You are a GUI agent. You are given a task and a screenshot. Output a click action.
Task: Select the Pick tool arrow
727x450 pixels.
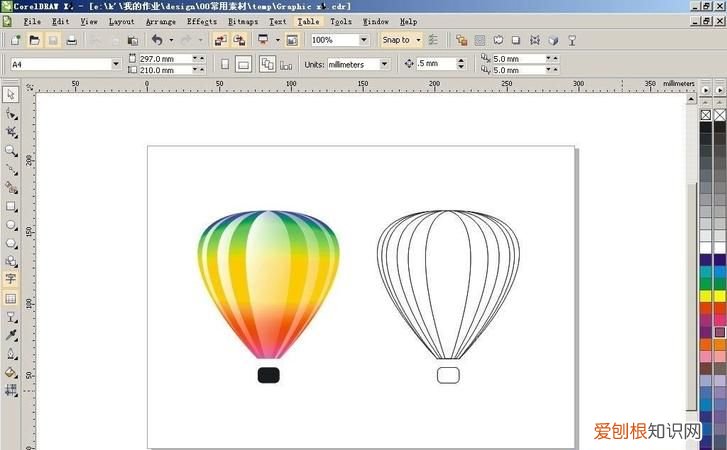click(11, 94)
